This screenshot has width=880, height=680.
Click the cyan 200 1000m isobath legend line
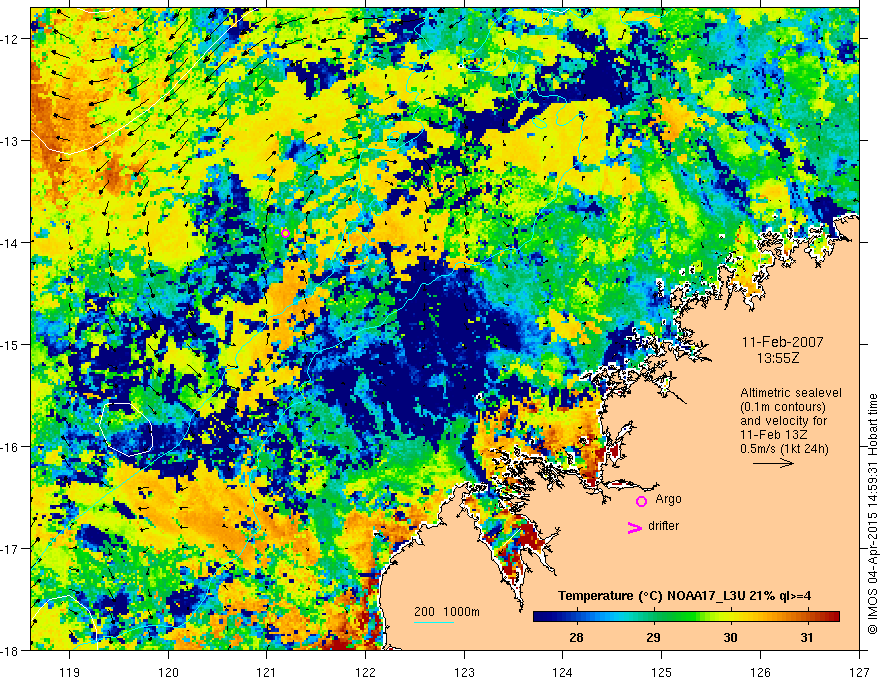tap(434, 622)
